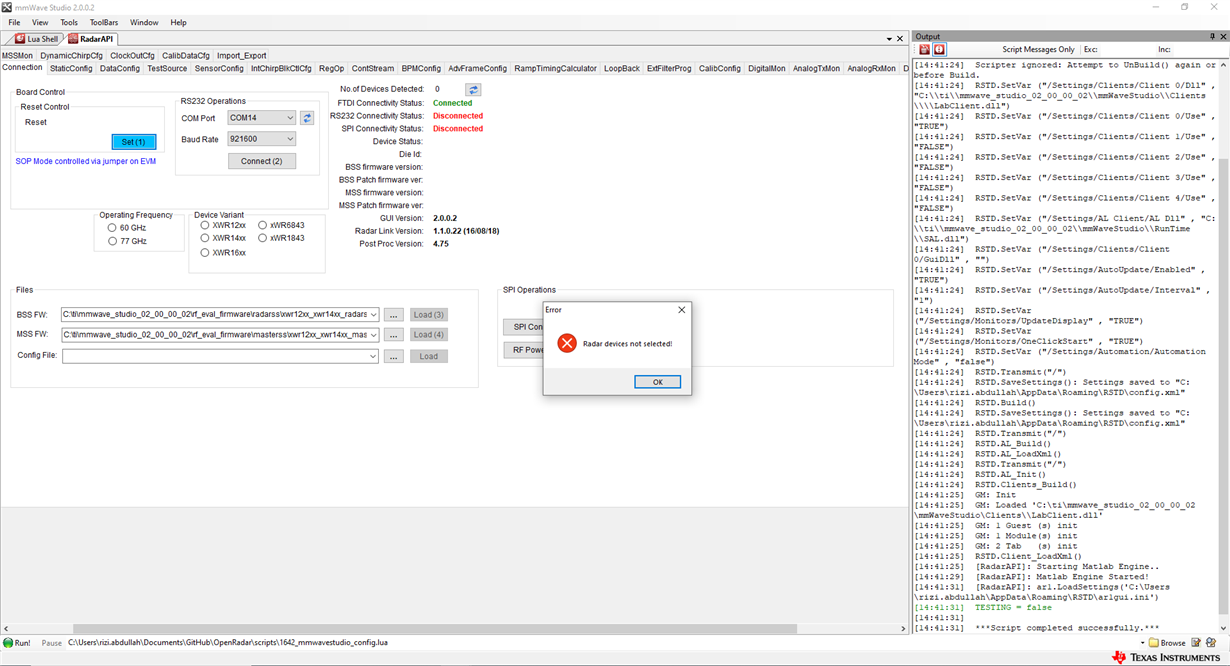This screenshot has width=1230, height=666.
Task: Click the Load (3) button for BSS FW
Action: (x=428, y=314)
